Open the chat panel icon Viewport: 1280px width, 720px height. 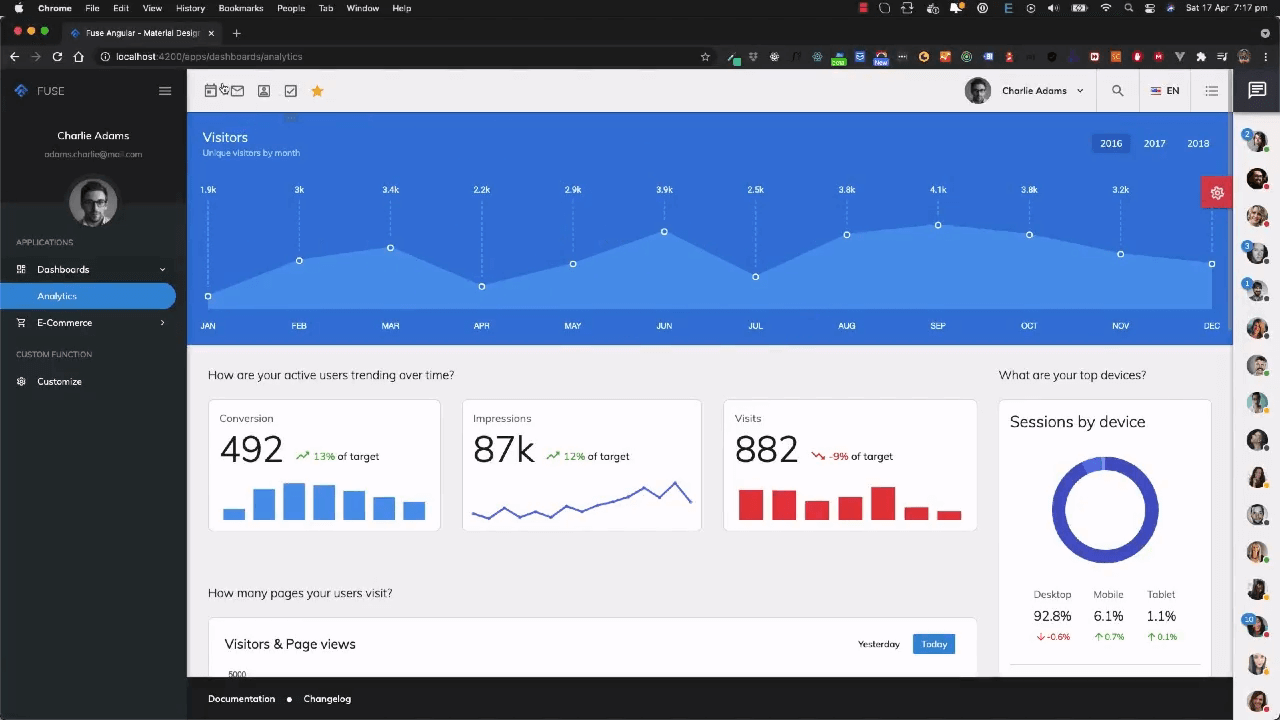point(1256,91)
